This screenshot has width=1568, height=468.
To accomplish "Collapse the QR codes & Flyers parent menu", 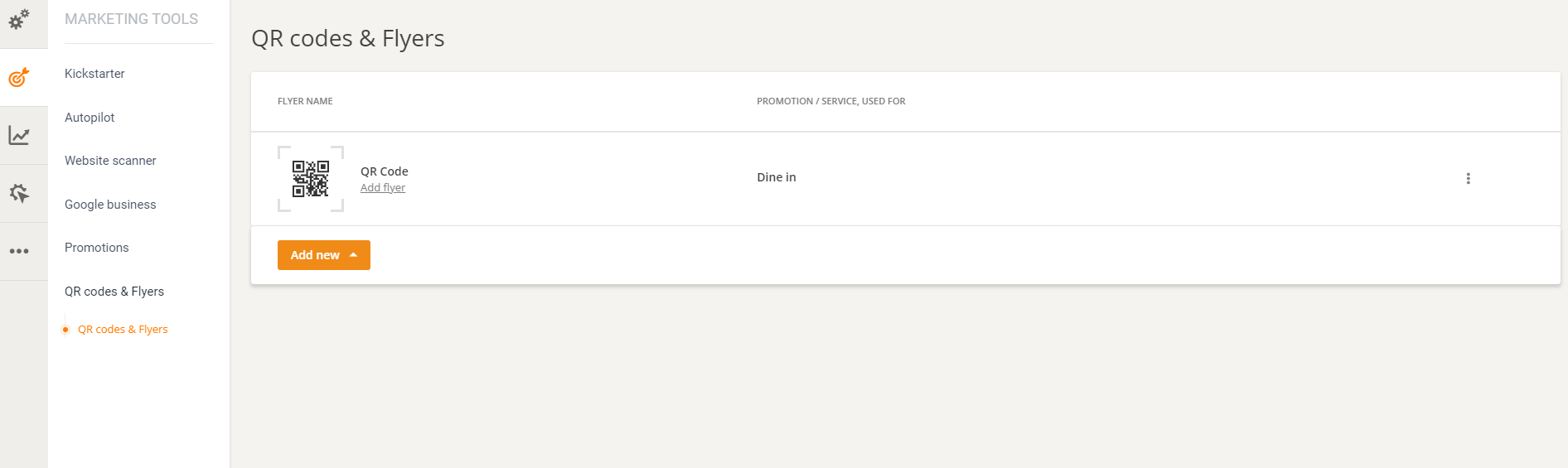I will (114, 292).
